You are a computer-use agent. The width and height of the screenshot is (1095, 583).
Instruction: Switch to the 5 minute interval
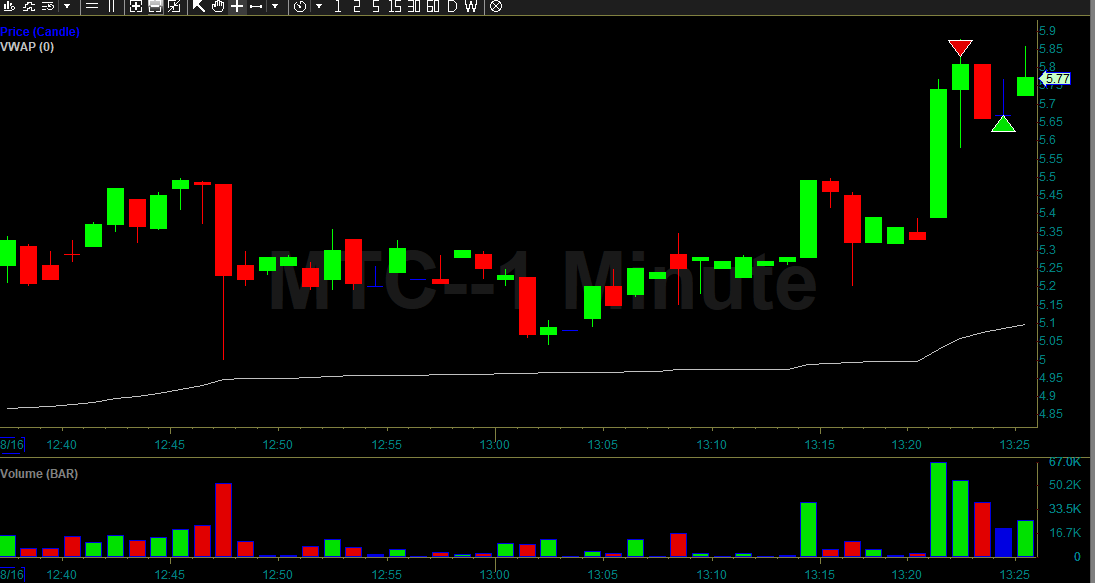pos(376,6)
